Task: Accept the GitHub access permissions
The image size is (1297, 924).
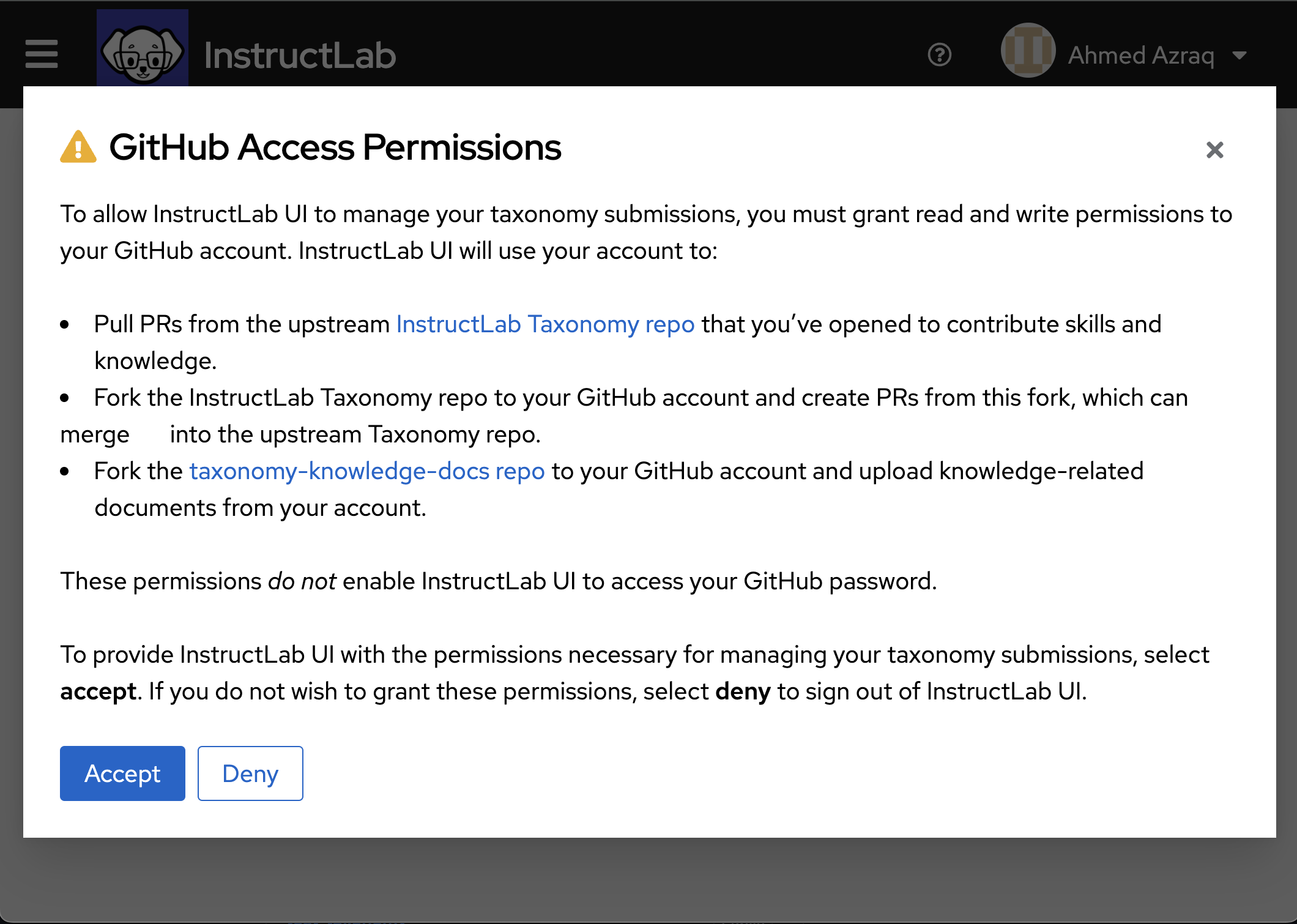Action: coord(122,773)
